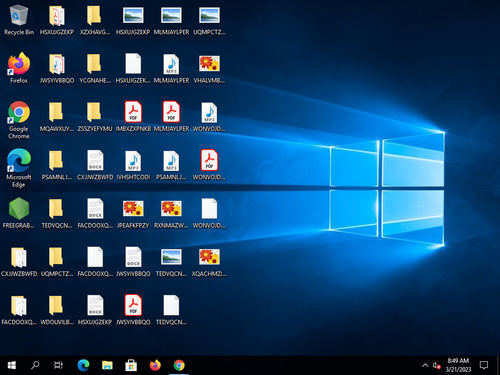Select the PSAMNLJ MP3 audio file
This screenshot has width=500, height=375.
click(171, 165)
